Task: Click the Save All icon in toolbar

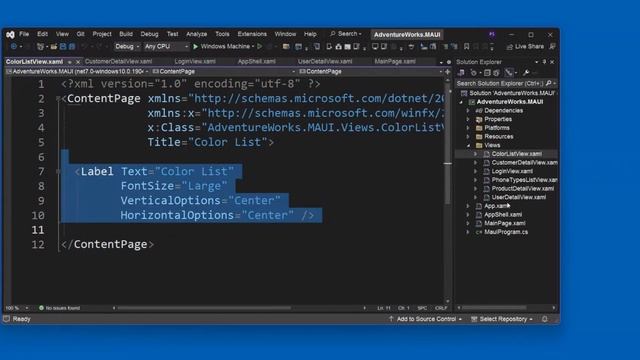Action: (x=72, y=47)
